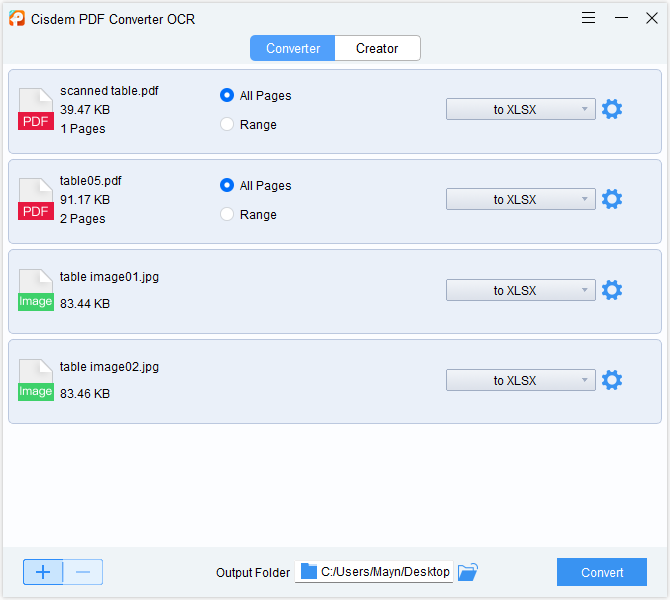Click the 83.46 KB size text

click(85, 394)
